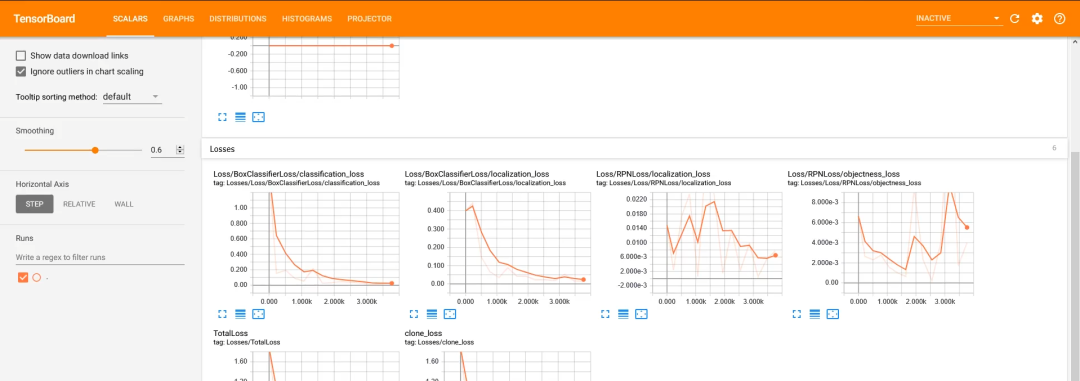The height and width of the screenshot is (381, 1080).
Task: Collapse the Losses section header
Action: (634, 148)
